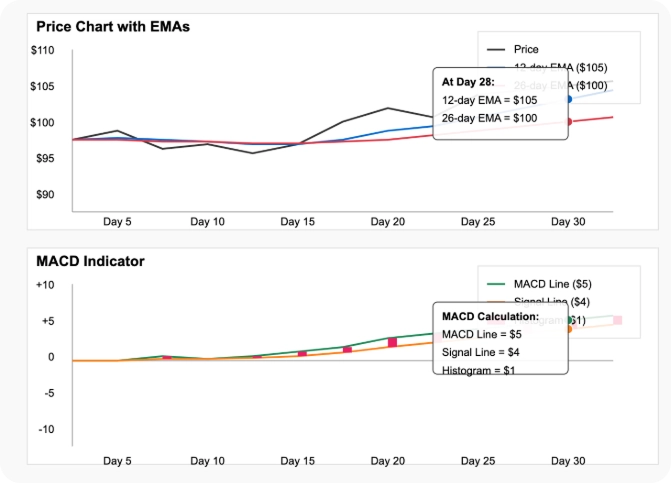Screen dimensions: 671x483
Task: Toggle the MACD Line legend entry
Action: (x=552, y=284)
